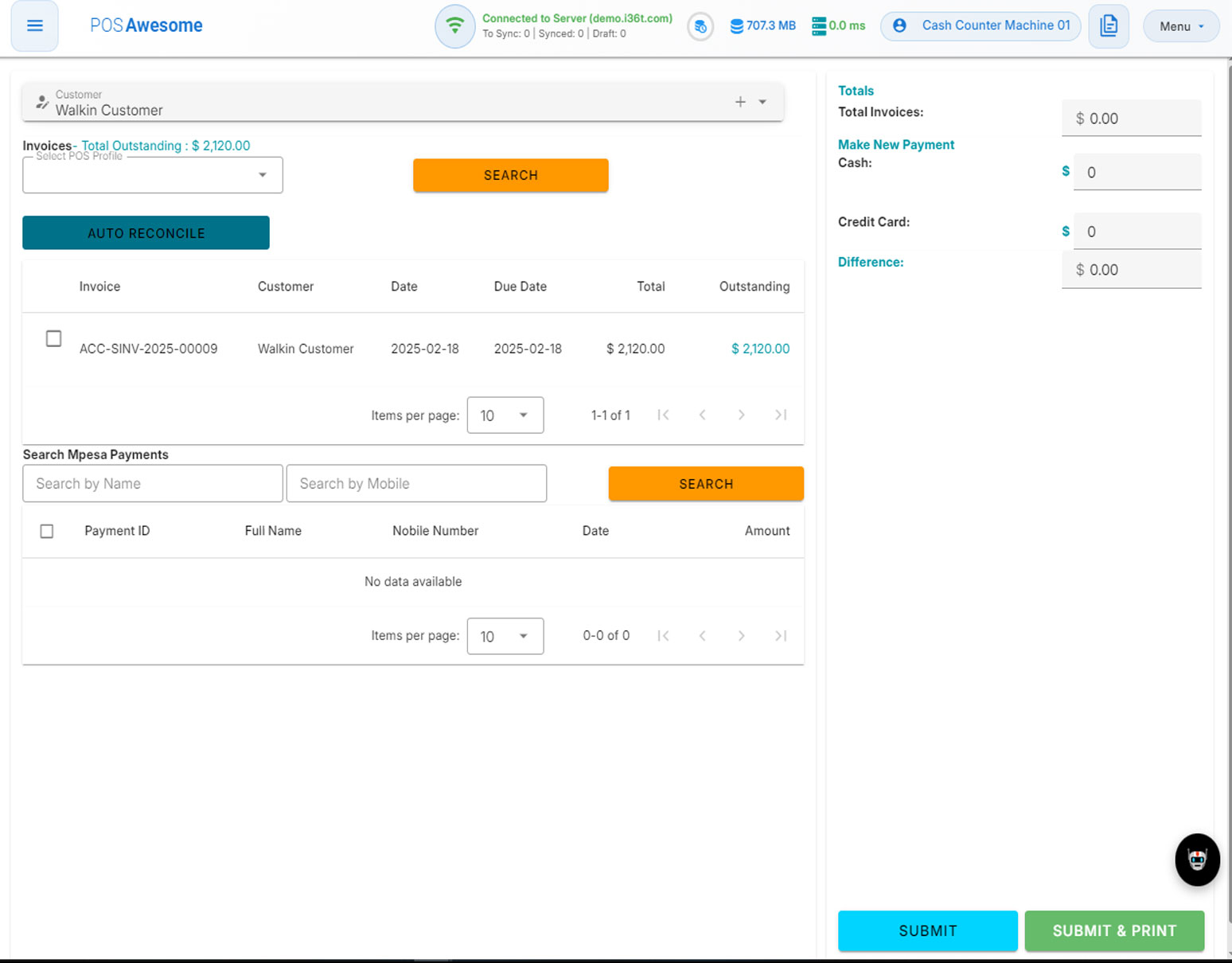
Task: Focus the Search by Name field
Action: (x=153, y=484)
